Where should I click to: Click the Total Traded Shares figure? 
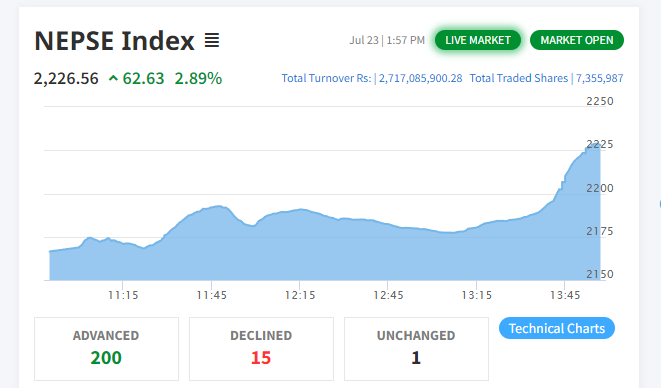click(599, 78)
